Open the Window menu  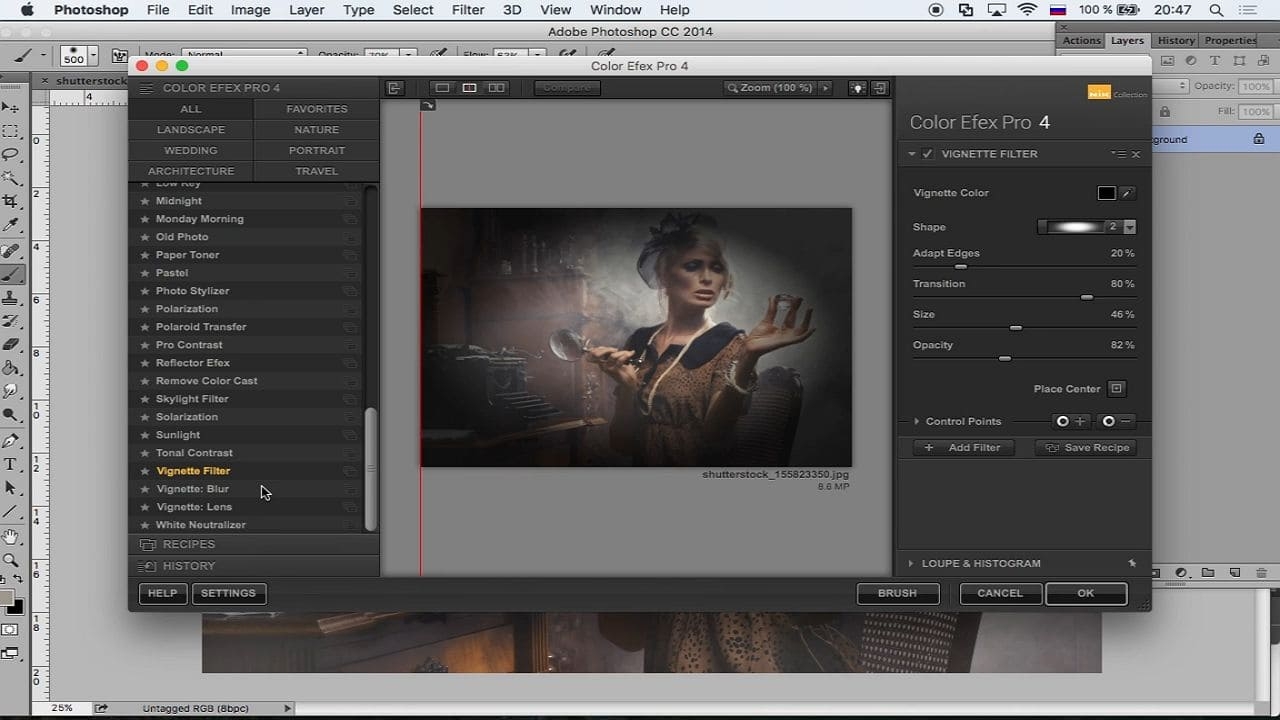(x=616, y=10)
